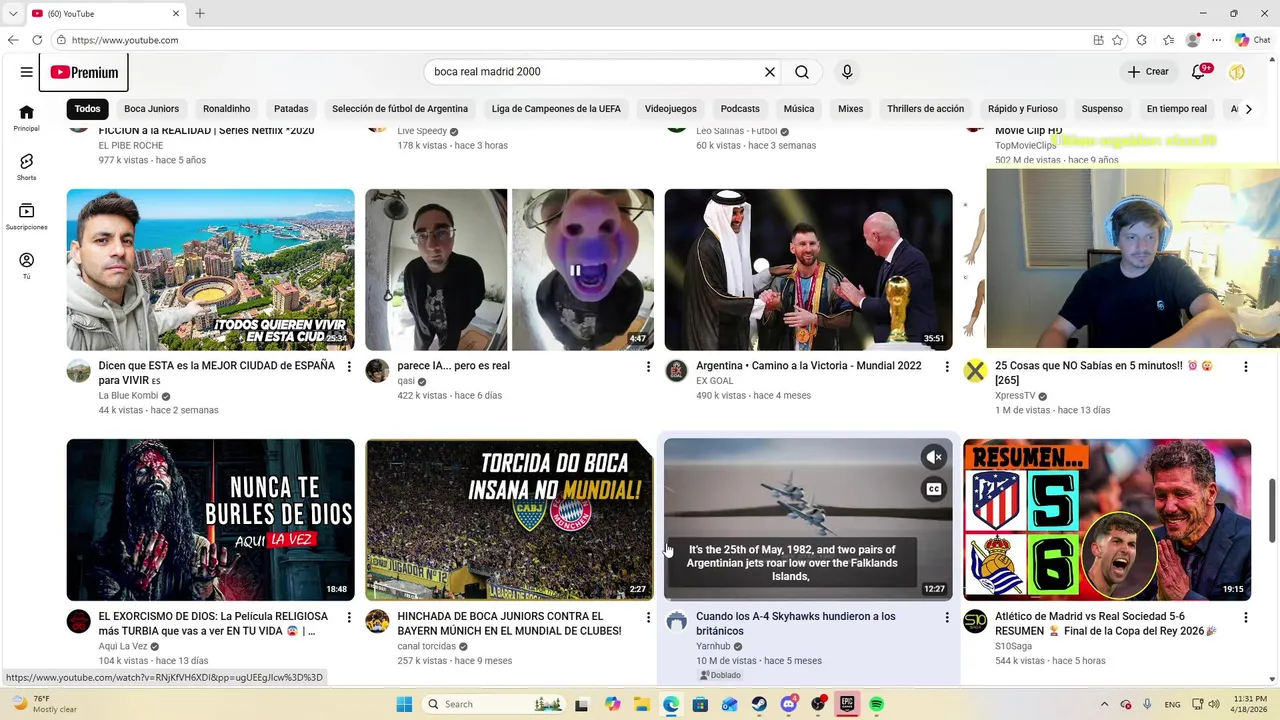Image resolution: width=1280 pixels, height=720 pixels.
Task: Select the Liga de Campeones de la UEFA chip
Action: [556, 109]
